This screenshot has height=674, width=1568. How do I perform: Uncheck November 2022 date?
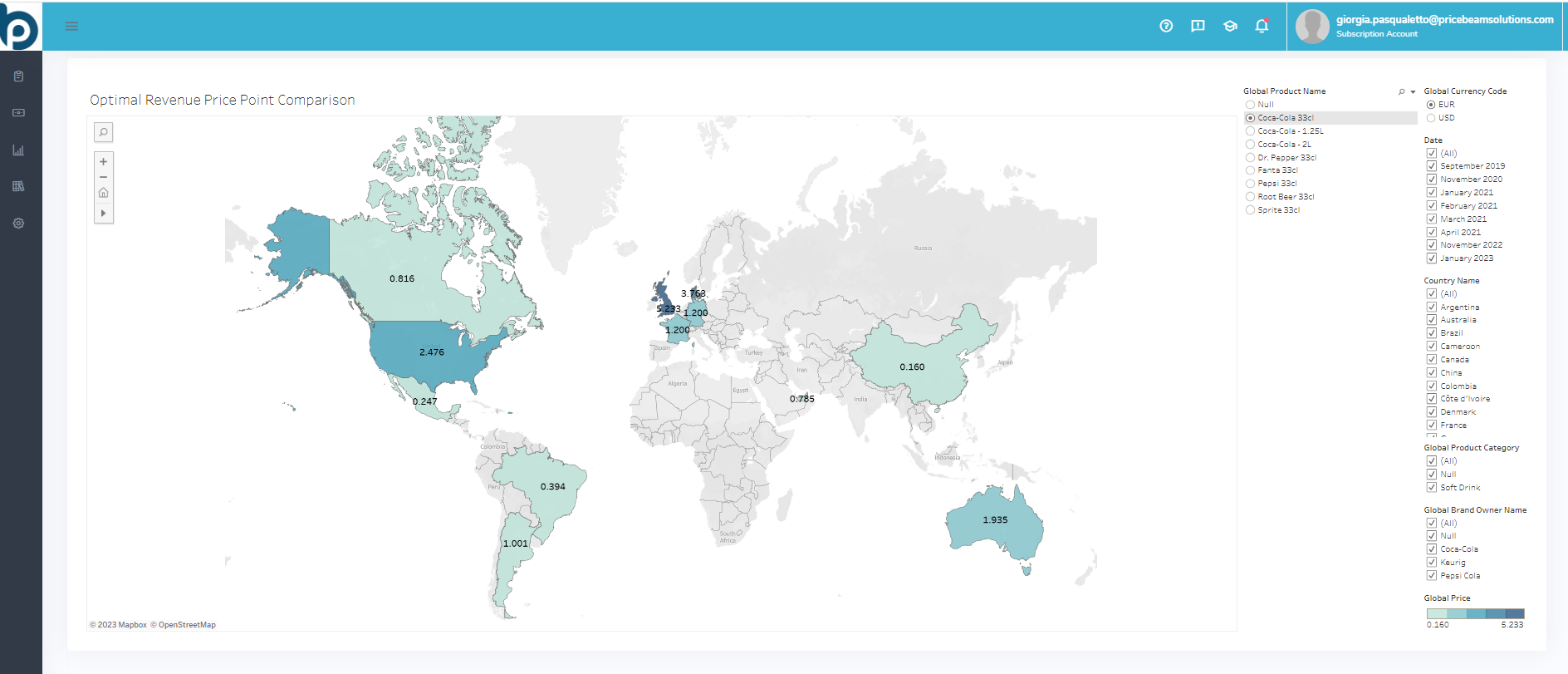(1432, 245)
